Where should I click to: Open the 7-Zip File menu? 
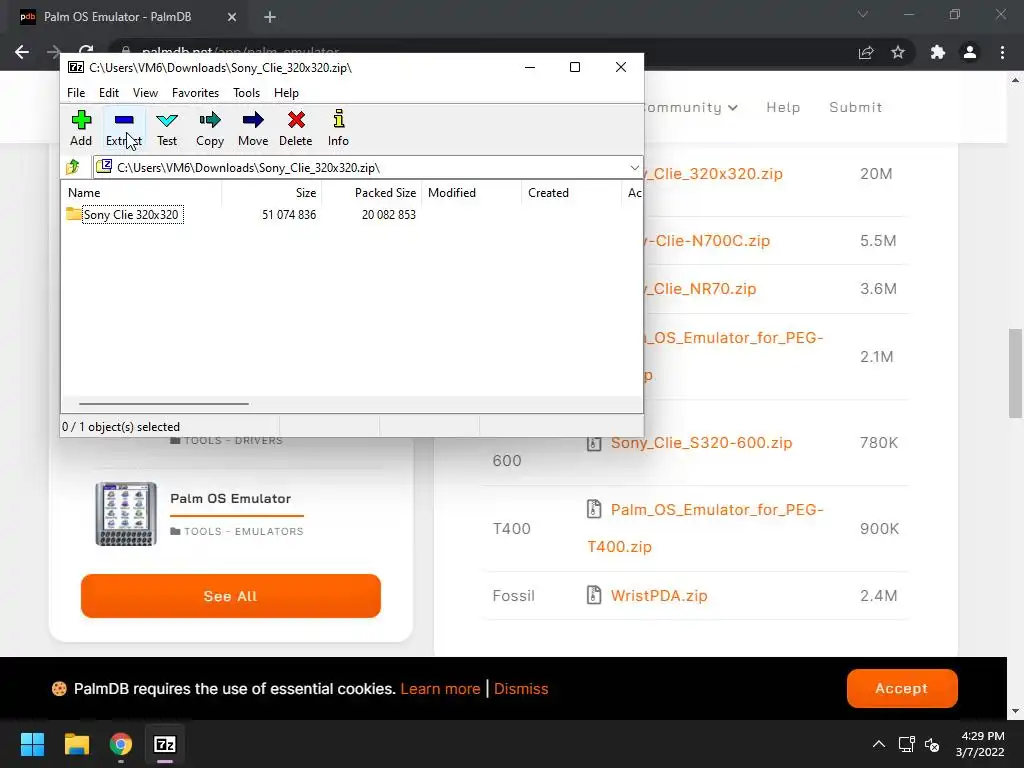[x=76, y=93]
